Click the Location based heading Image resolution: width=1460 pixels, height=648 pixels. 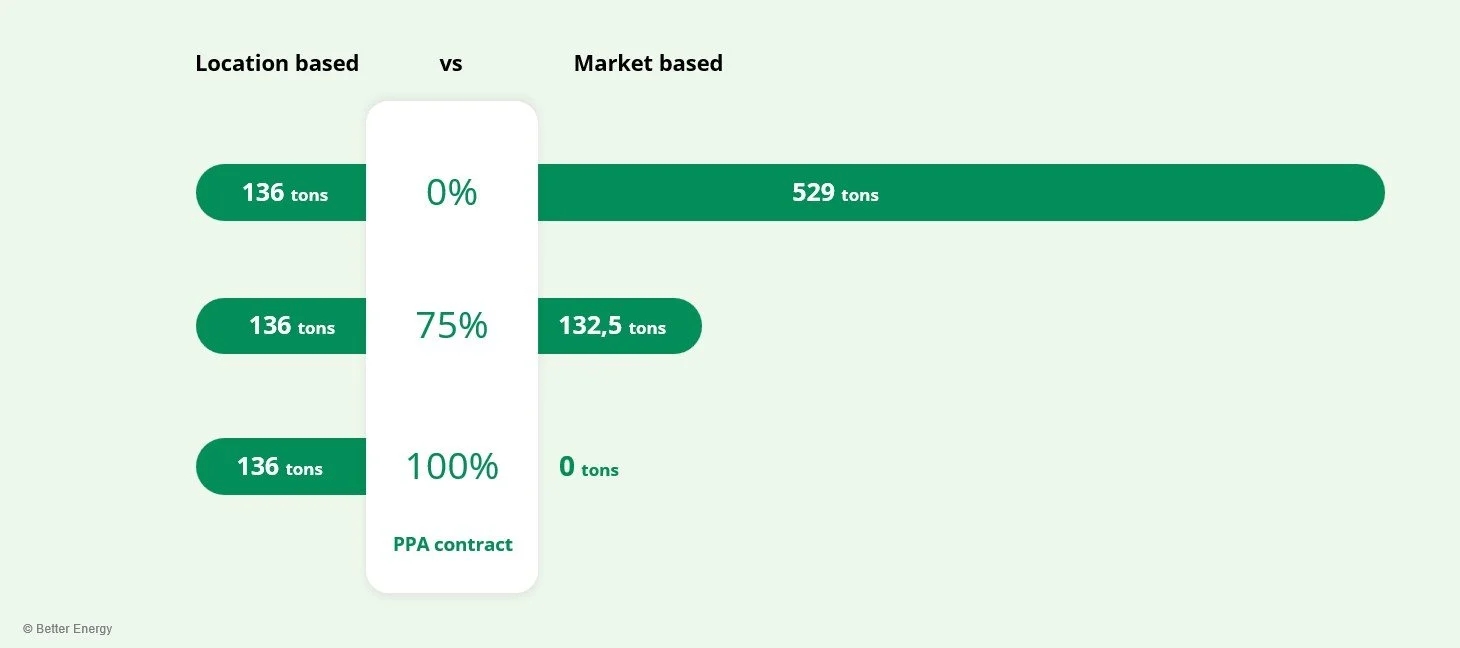click(x=277, y=63)
